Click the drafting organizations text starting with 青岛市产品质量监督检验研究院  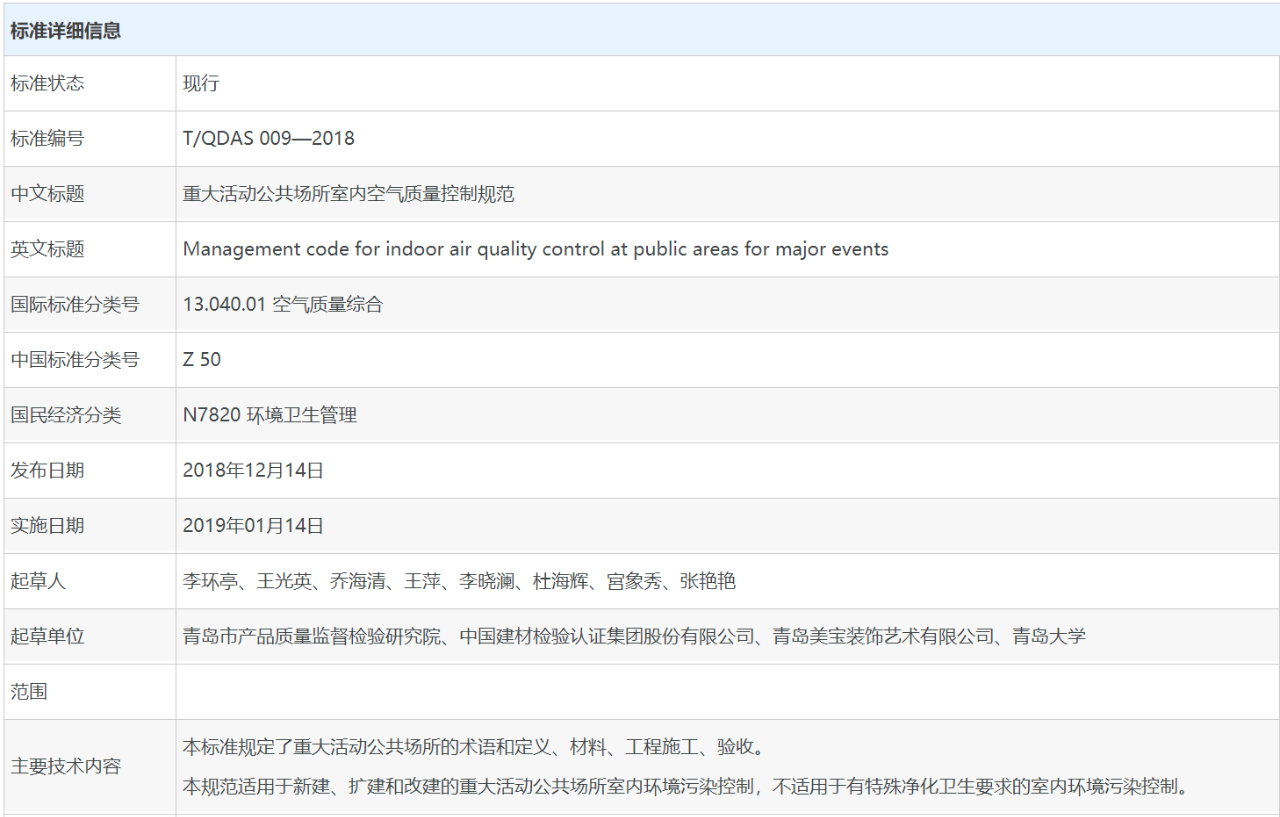pos(634,636)
